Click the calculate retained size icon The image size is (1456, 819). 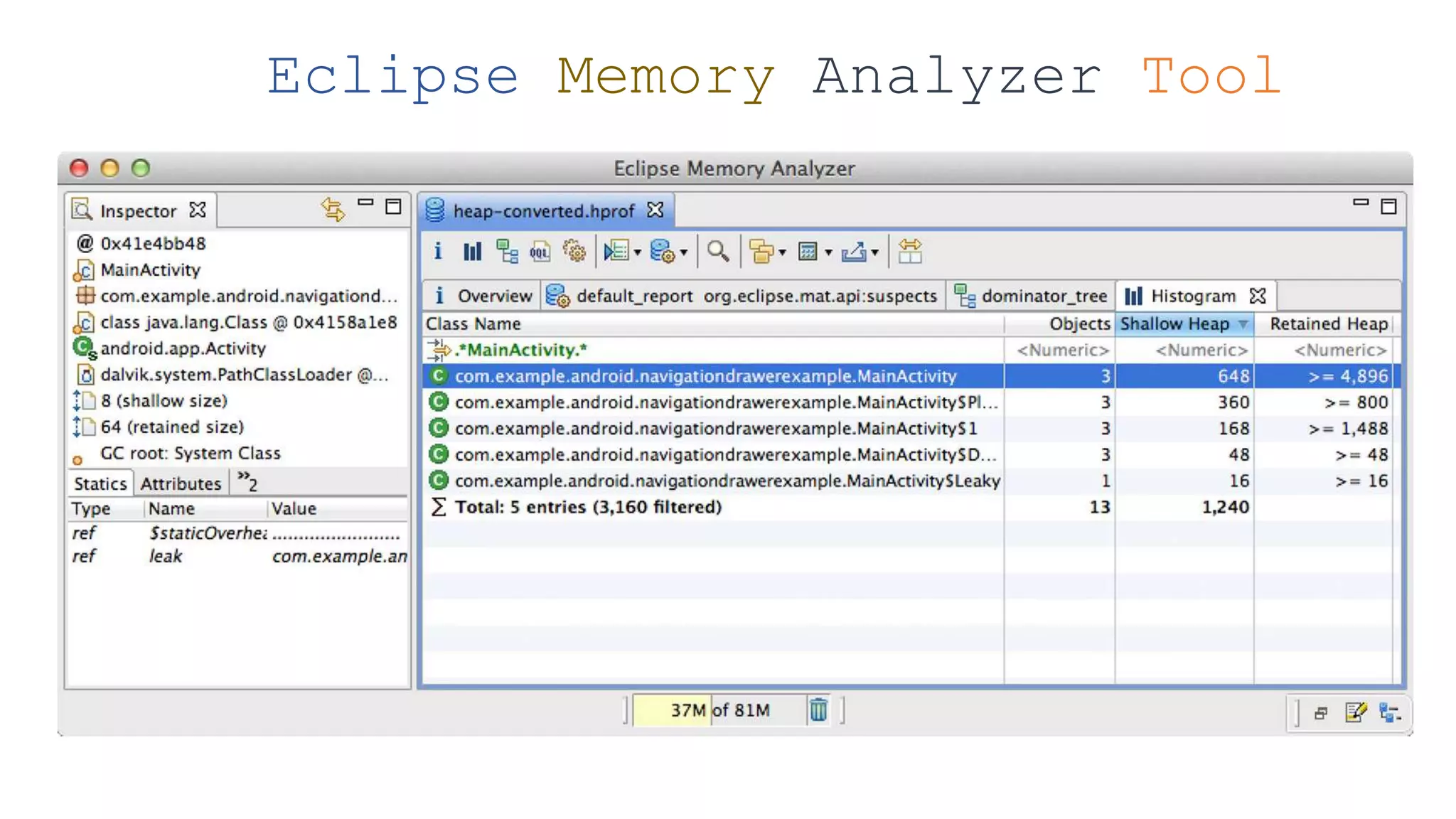808,251
